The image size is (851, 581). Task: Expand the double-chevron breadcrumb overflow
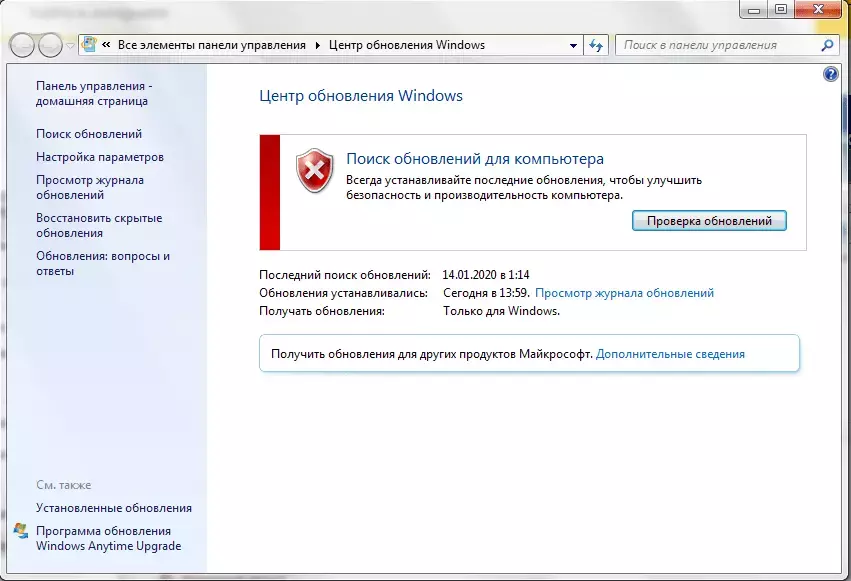(x=106, y=45)
